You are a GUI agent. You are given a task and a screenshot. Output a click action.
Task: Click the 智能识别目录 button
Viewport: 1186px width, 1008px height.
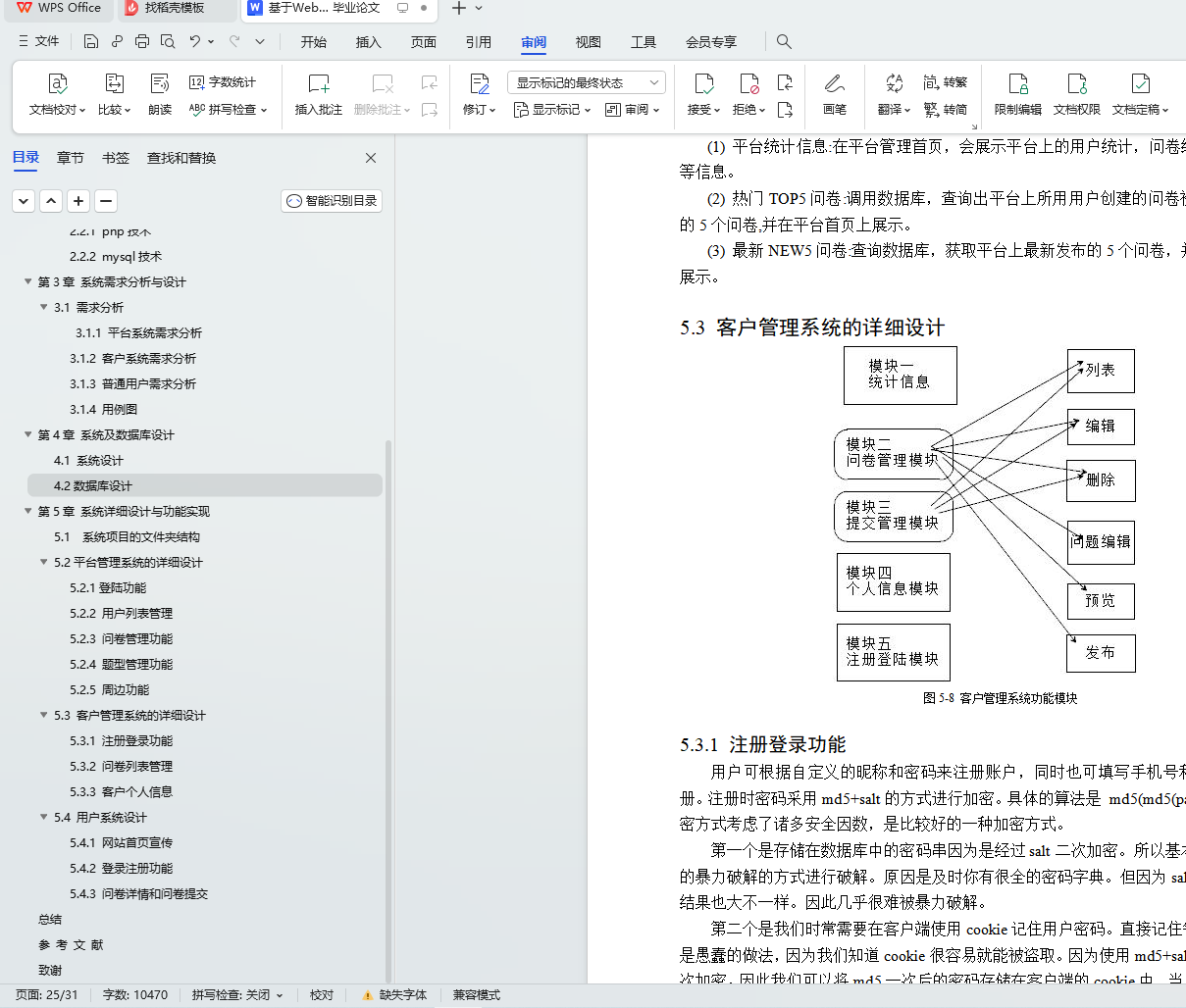tap(332, 201)
